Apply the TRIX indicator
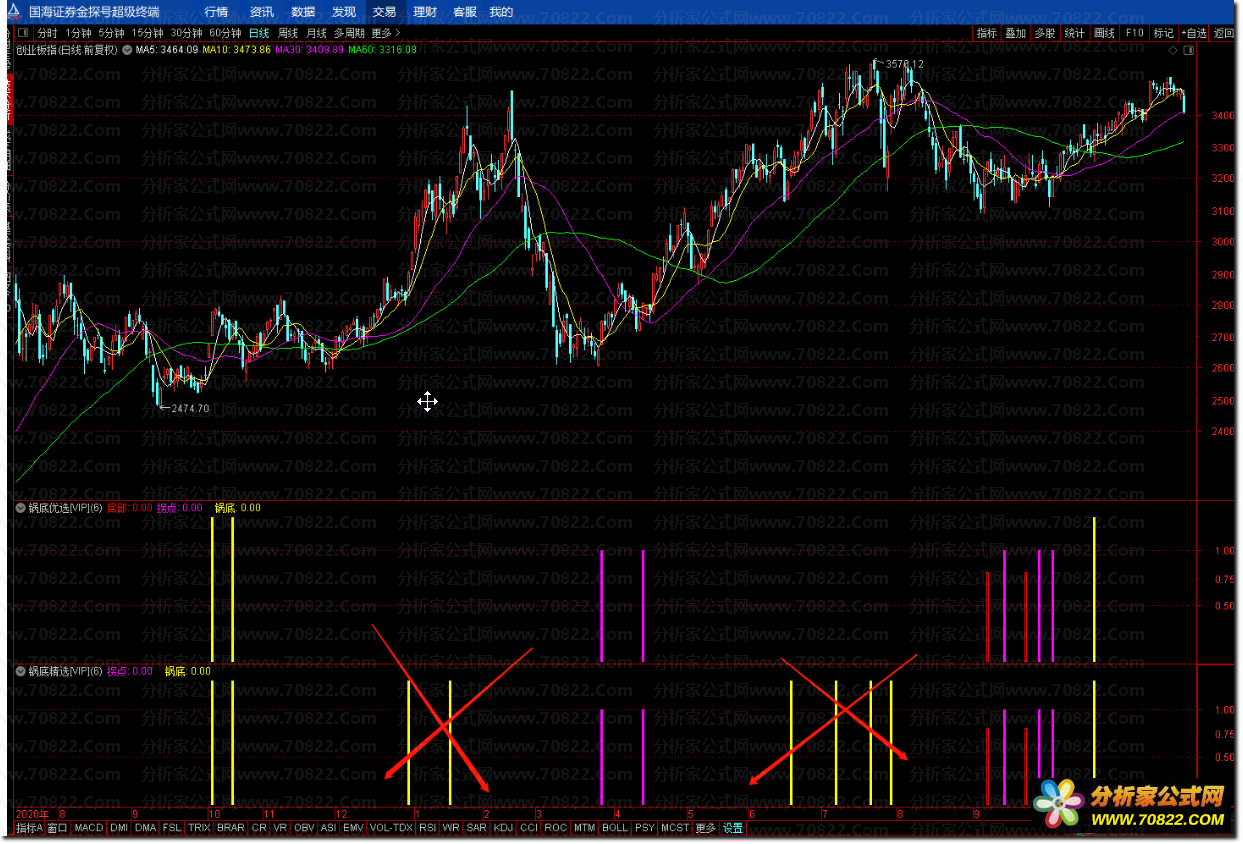 pos(199,828)
